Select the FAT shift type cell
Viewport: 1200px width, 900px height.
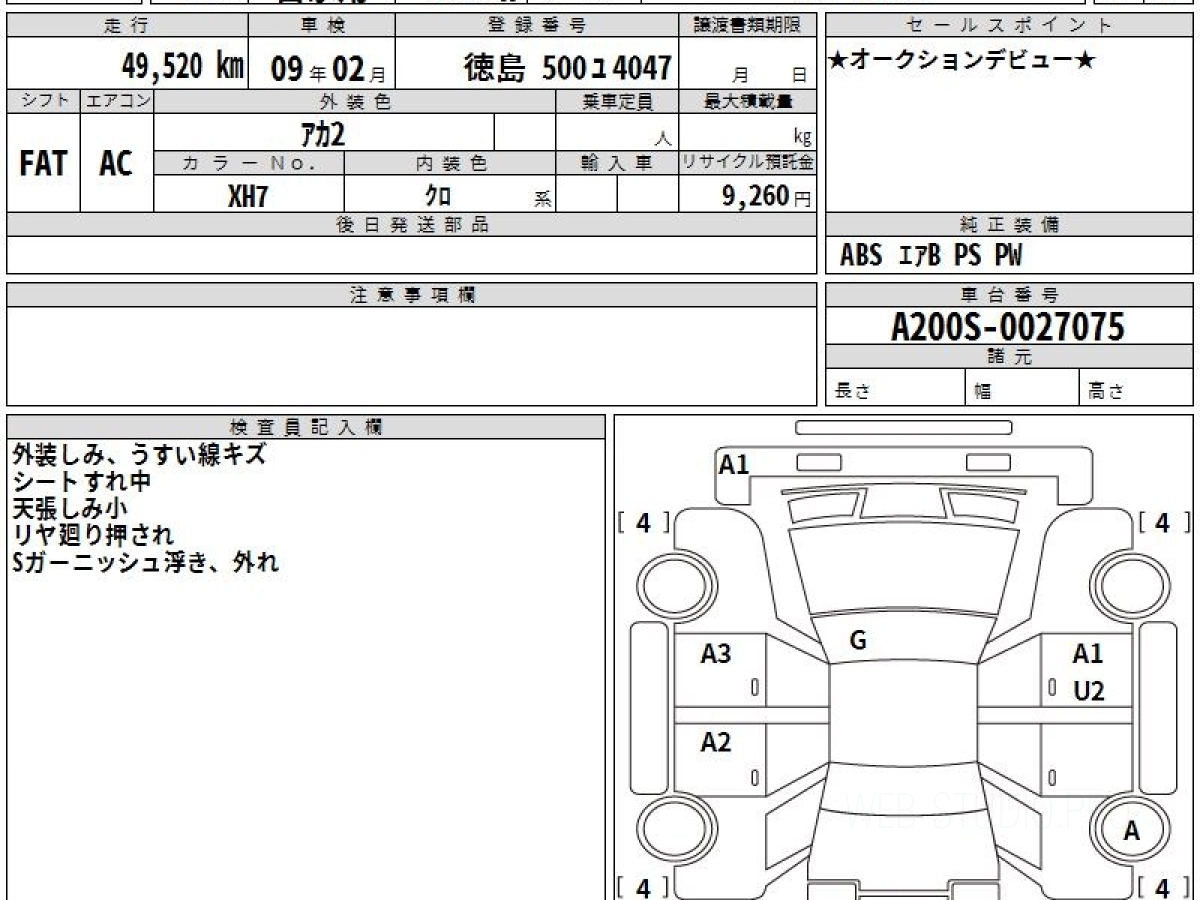pyautogui.click(x=43, y=164)
